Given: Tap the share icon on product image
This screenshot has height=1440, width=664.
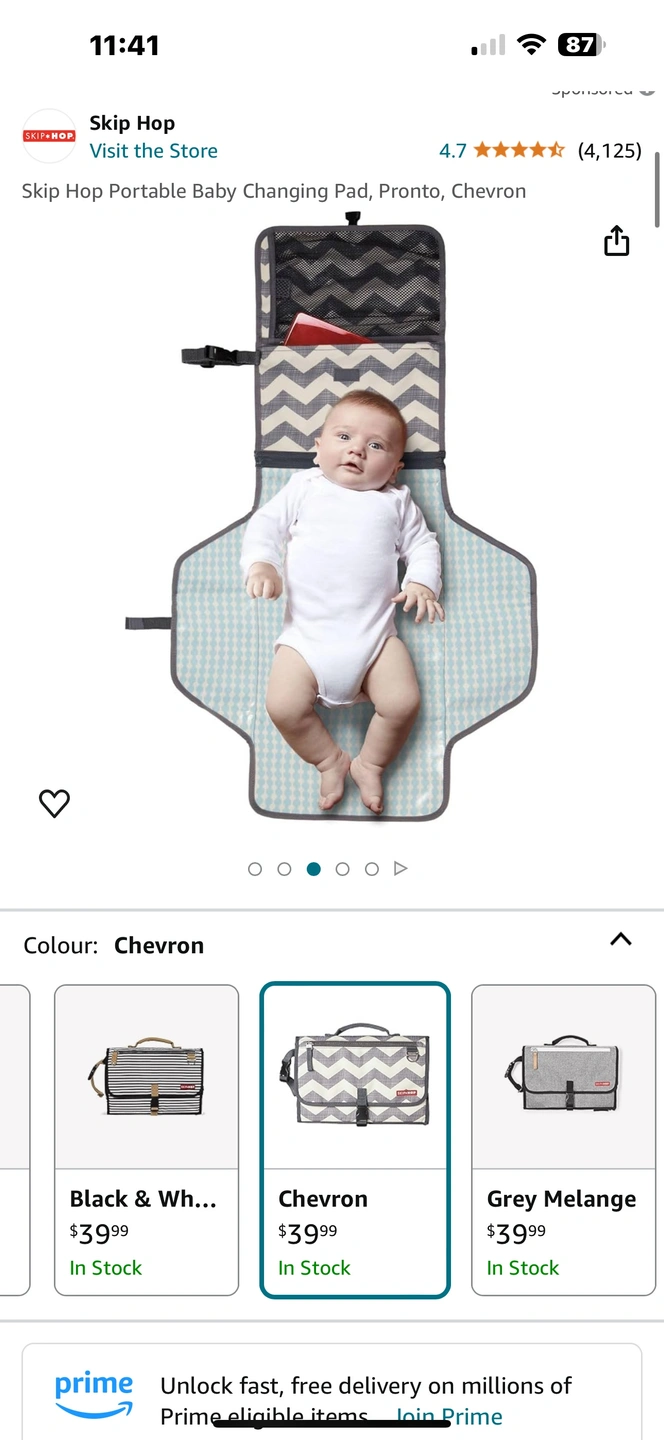Looking at the screenshot, I should pyautogui.click(x=617, y=241).
